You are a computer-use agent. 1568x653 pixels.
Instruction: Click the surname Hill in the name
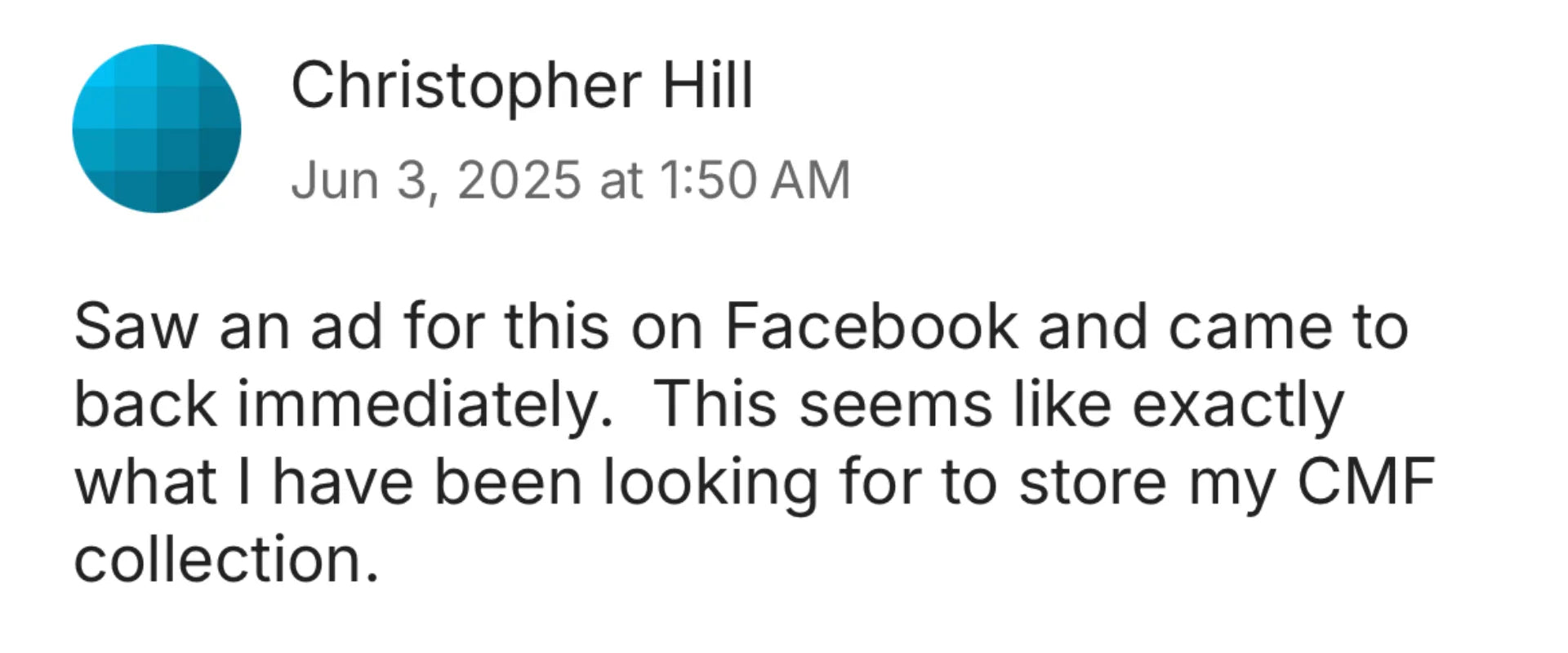707,86
